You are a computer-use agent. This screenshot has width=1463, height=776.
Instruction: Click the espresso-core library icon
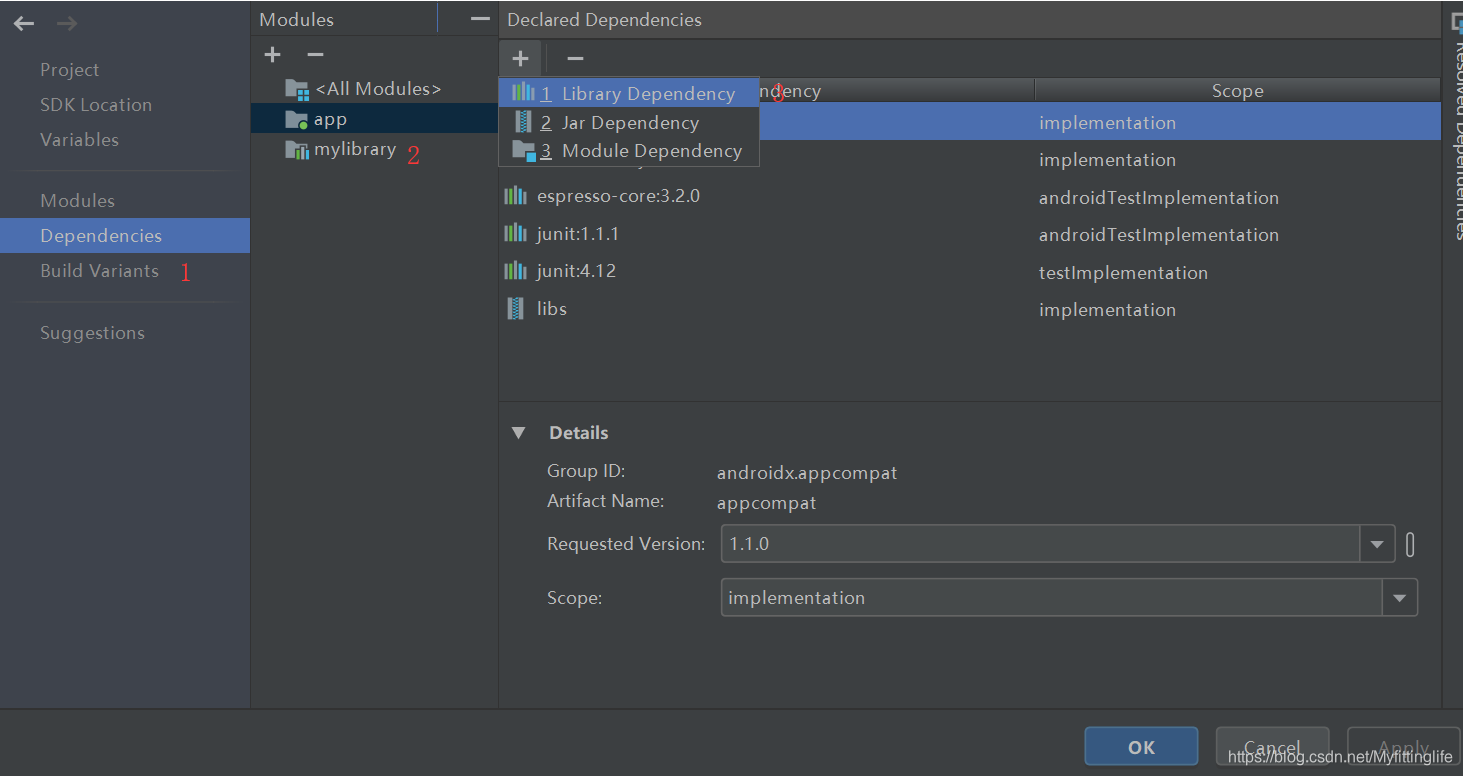point(516,196)
